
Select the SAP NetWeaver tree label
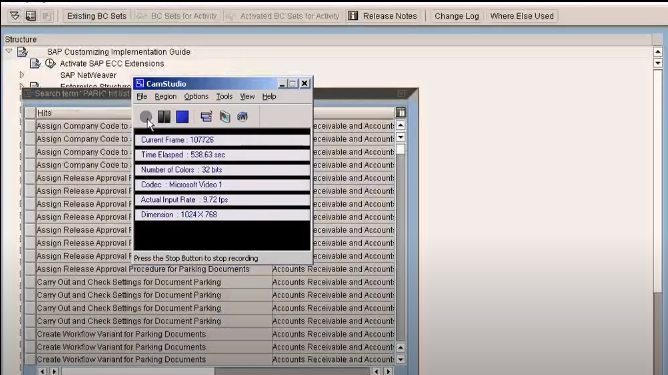88,75
